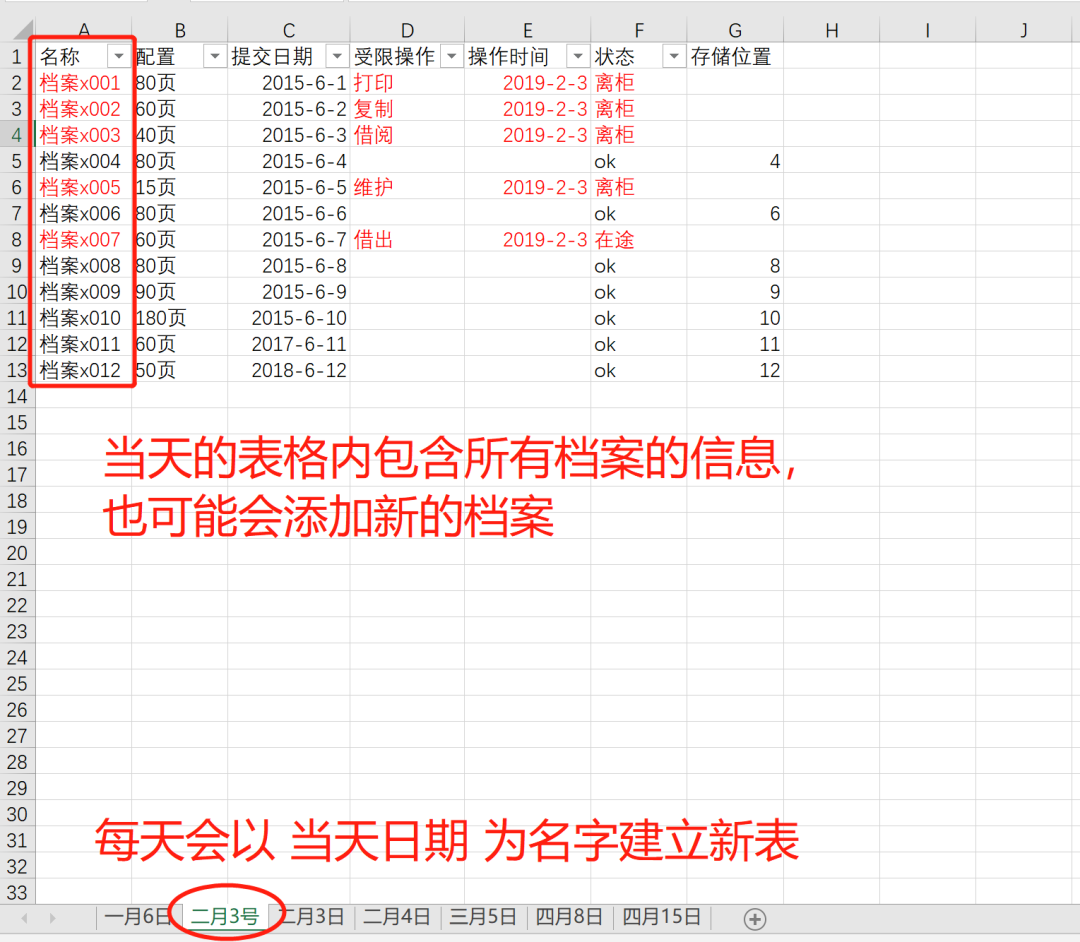Select cell containing 档案x010

point(83,318)
